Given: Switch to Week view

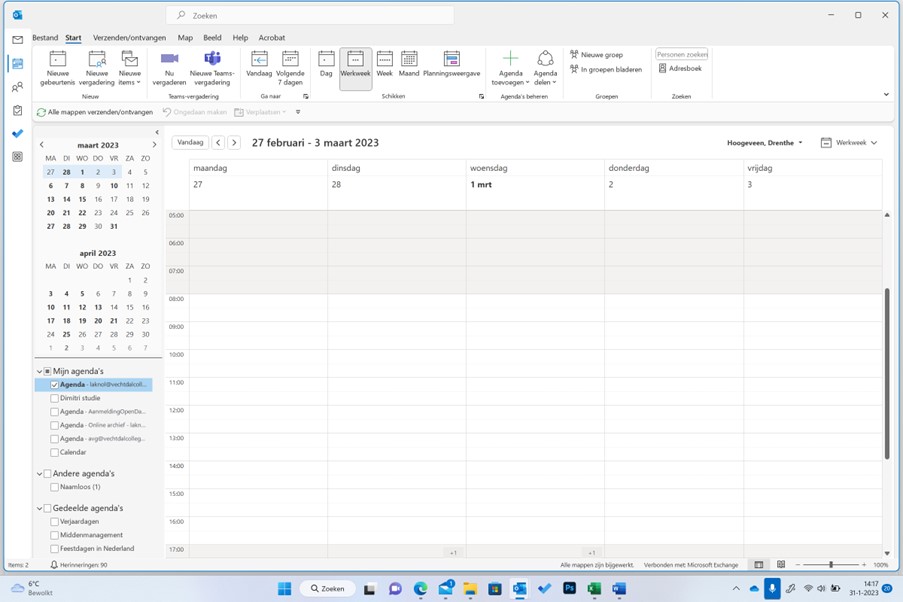Looking at the screenshot, I should tap(385, 65).
